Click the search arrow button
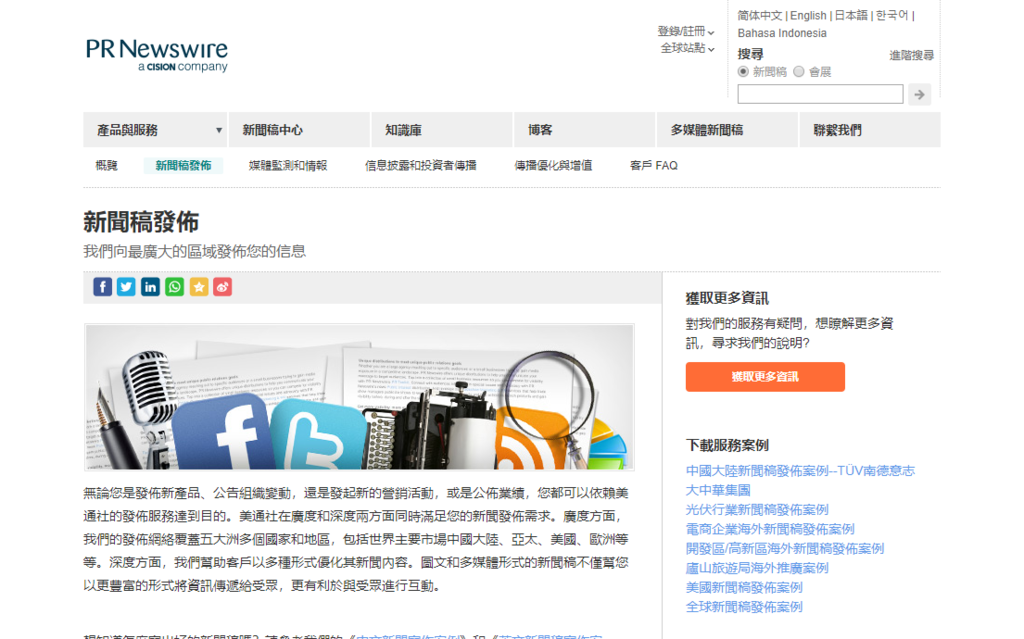 click(920, 95)
